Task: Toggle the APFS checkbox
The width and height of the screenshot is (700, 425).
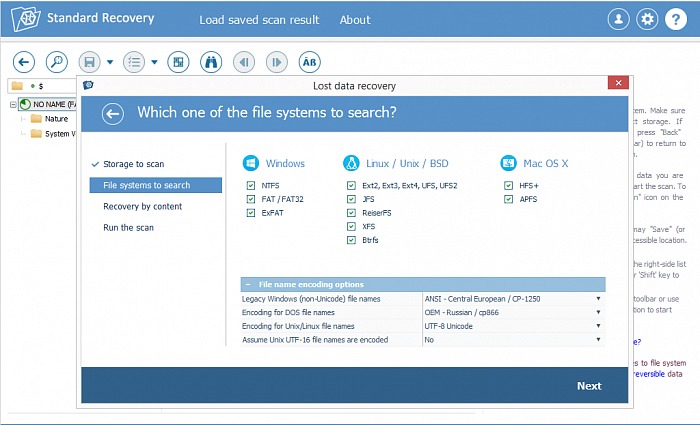Action: point(508,199)
